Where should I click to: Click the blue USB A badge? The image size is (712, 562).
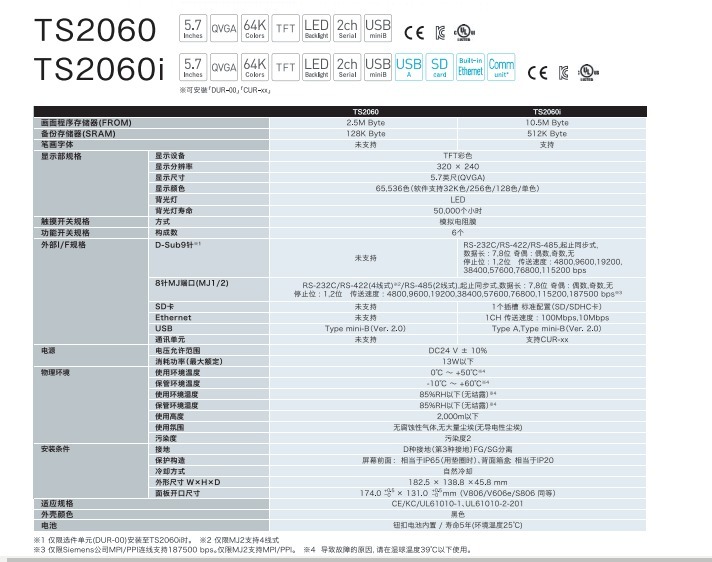(x=409, y=67)
